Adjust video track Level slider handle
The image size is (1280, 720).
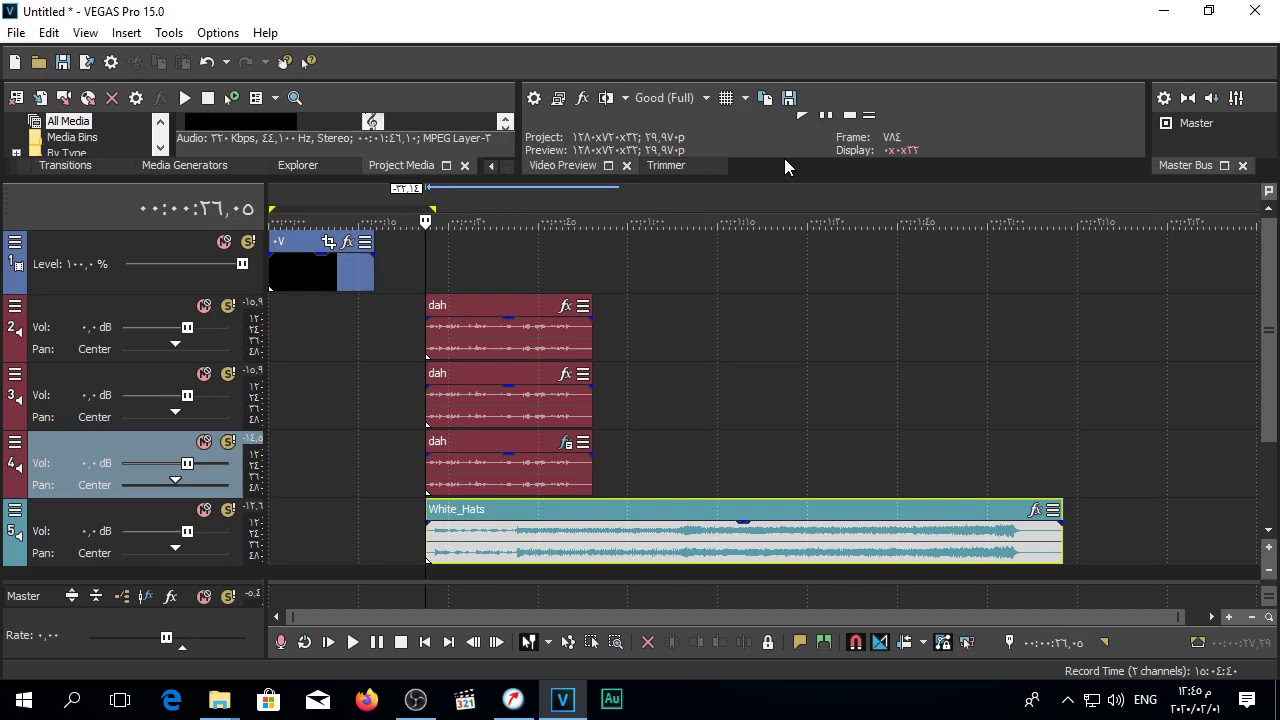(242, 264)
